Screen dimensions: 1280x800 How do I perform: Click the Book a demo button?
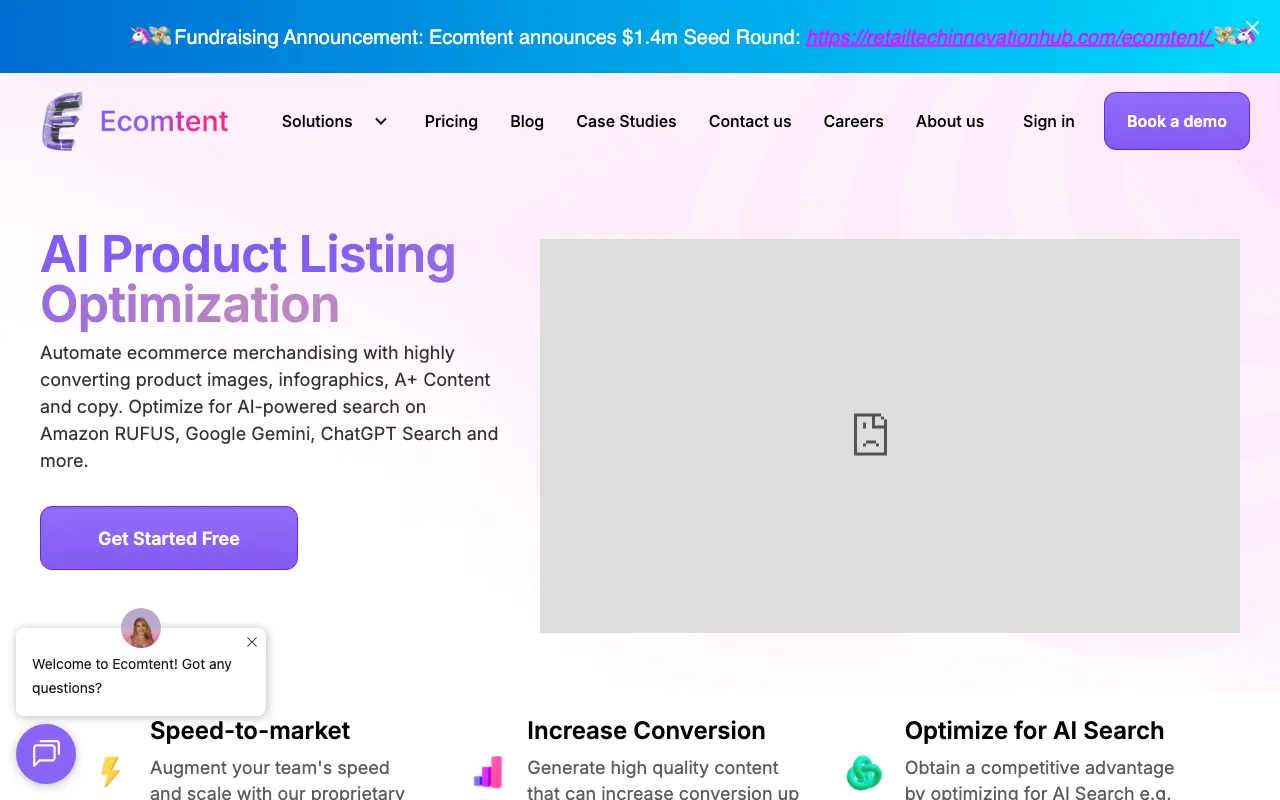[x=1177, y=121]
